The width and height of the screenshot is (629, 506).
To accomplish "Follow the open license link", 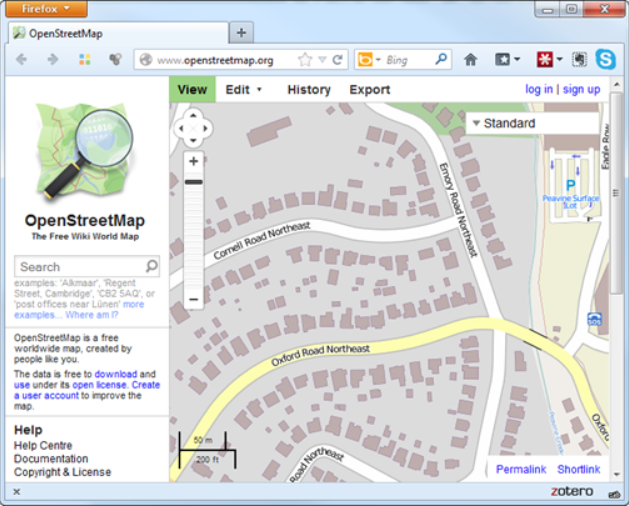I will pyautogui.click(x=100, y=385).
